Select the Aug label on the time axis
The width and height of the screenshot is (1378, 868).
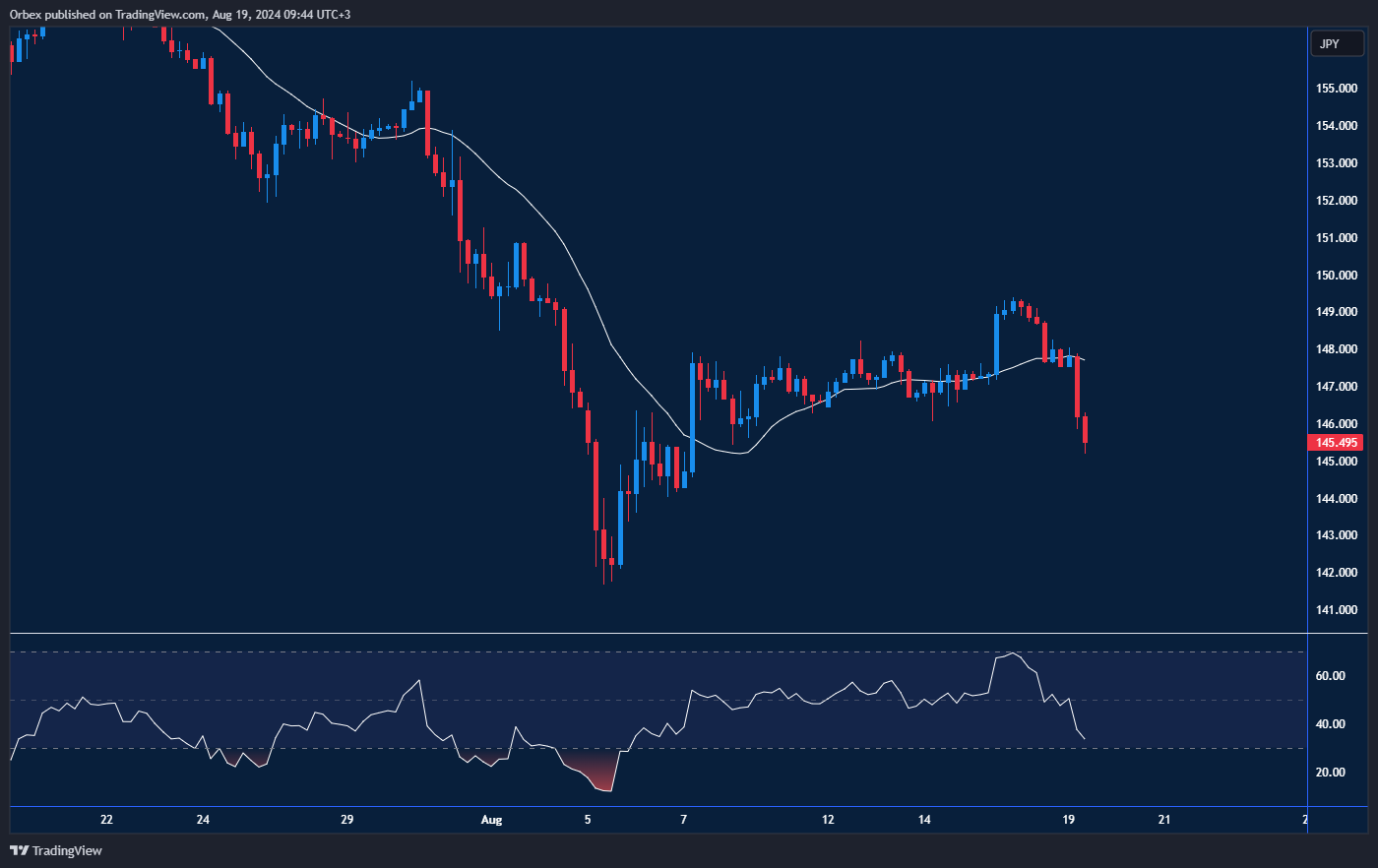[491, 820]
